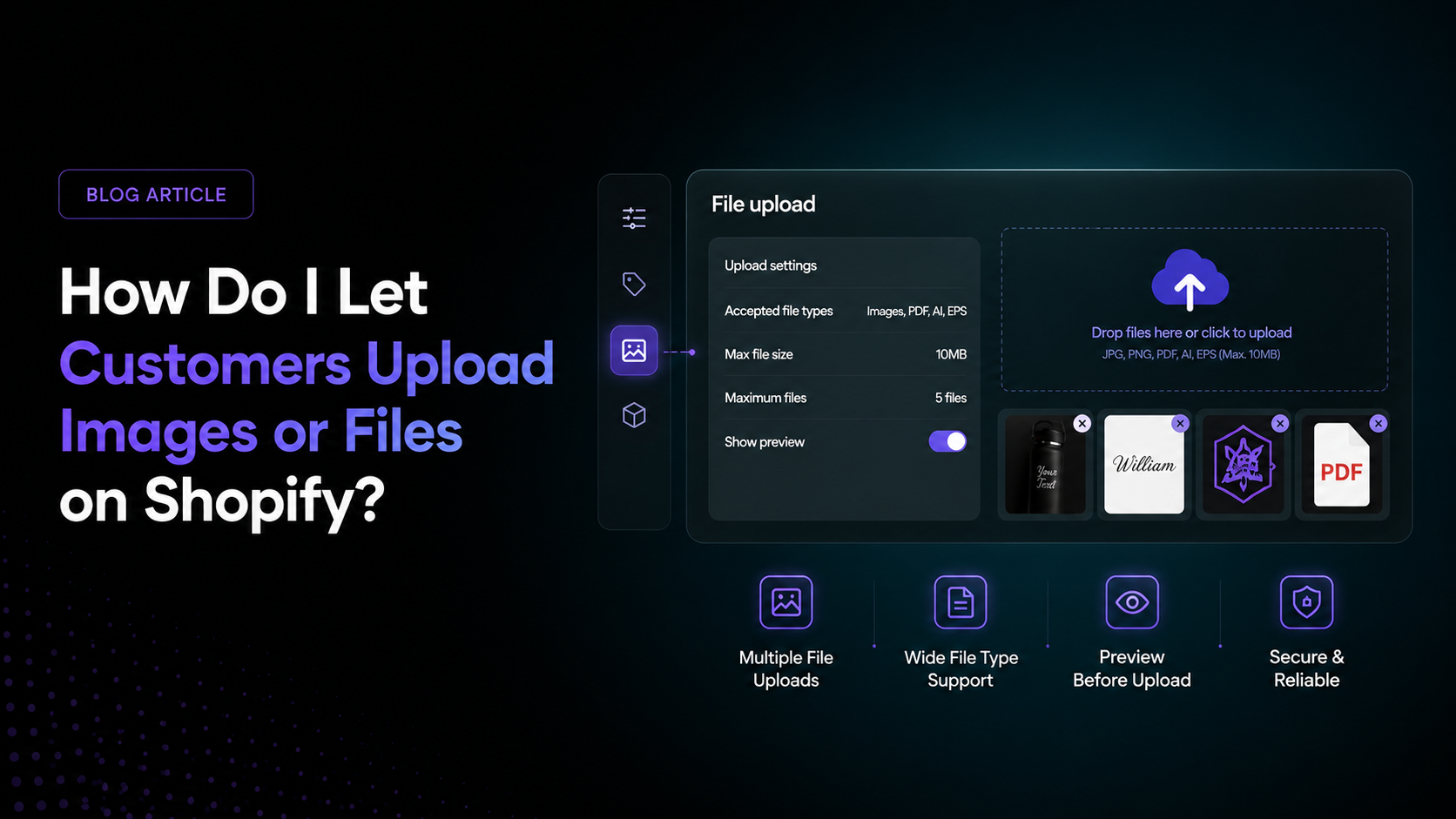This screenshot has height=819, width=1456.
Task: Open the Maximum files 5 files setting
Action: (846, 398)
